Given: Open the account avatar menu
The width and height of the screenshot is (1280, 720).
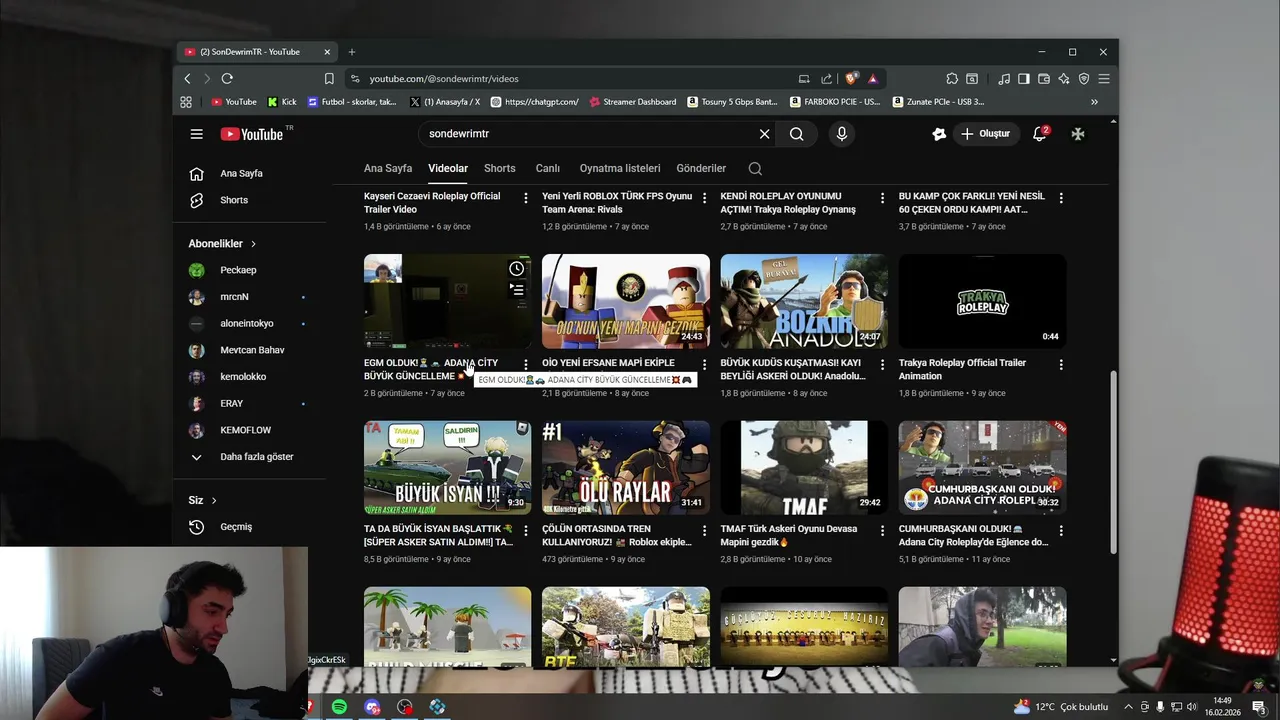Looking at the screenshot, I should point(1078,134).
